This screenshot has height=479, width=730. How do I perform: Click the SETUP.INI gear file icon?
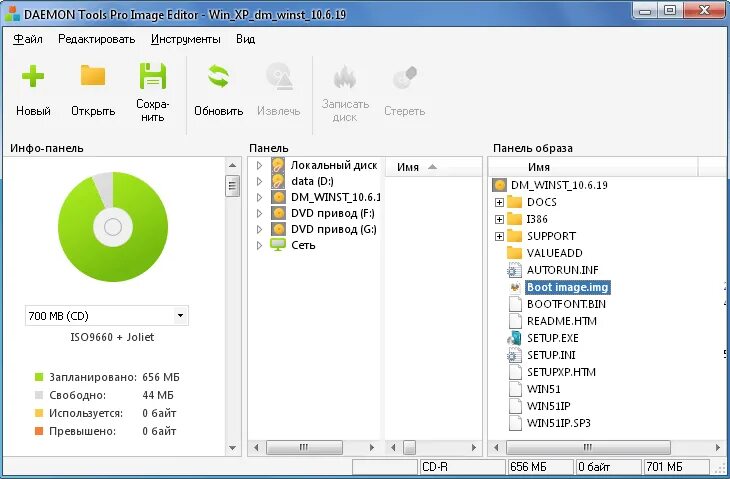pyautogui.click(x=514, y=355)
